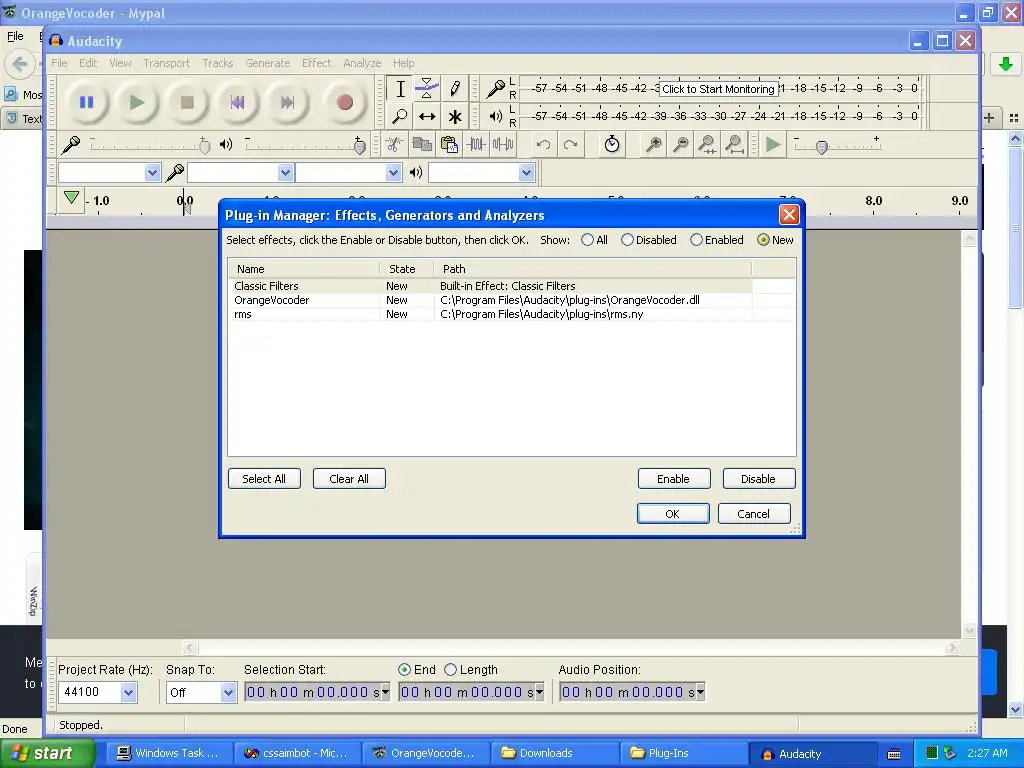Screen dimensions: 1024x768
Task: Click the Fit Selection zoom icon
Action: point(707,144)
